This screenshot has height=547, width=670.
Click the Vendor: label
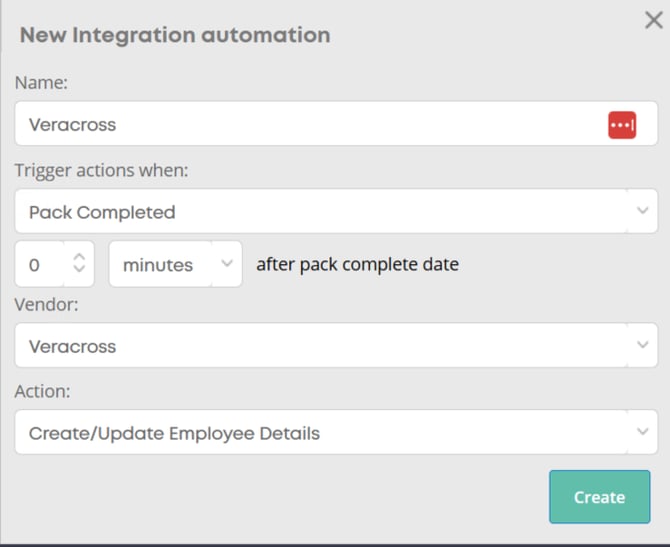point(47,304)
